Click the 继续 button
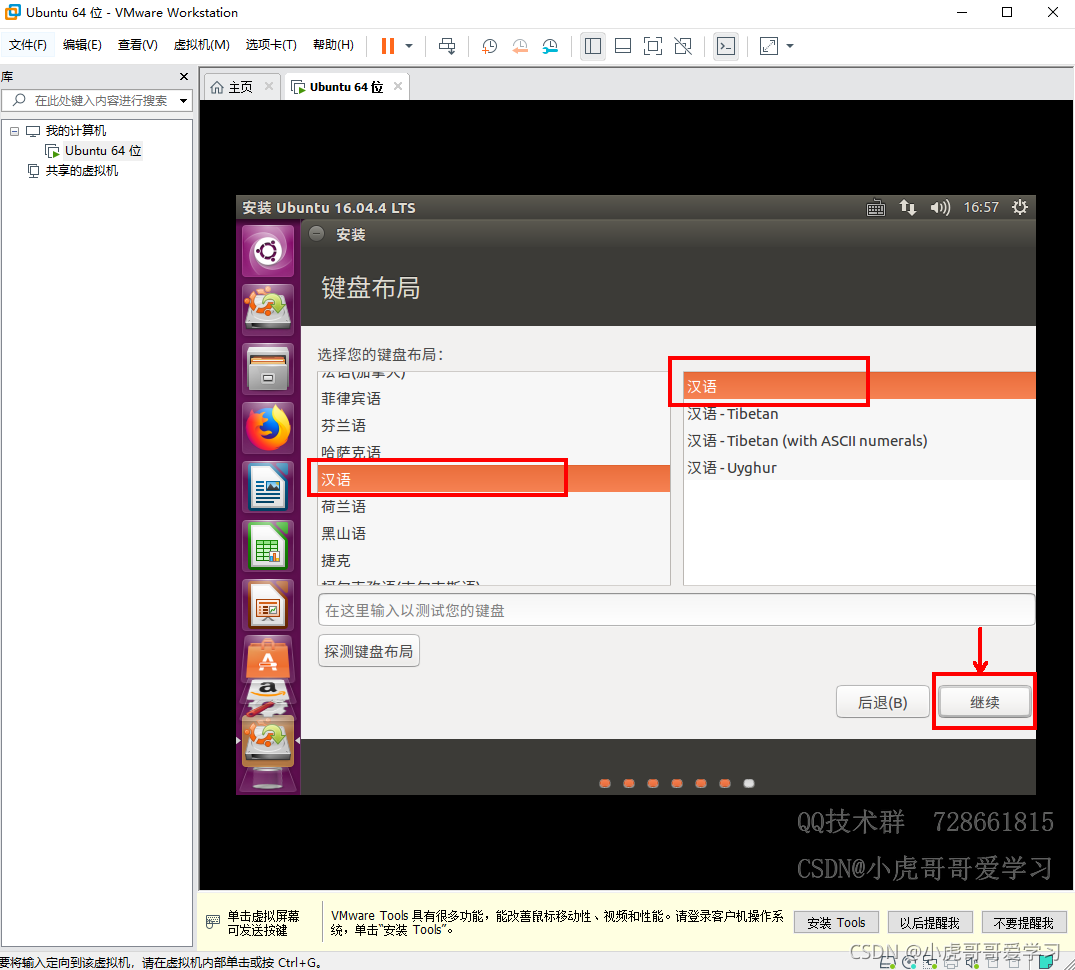1075x970 pixels. pyautogui.click(x=985, y=703)
